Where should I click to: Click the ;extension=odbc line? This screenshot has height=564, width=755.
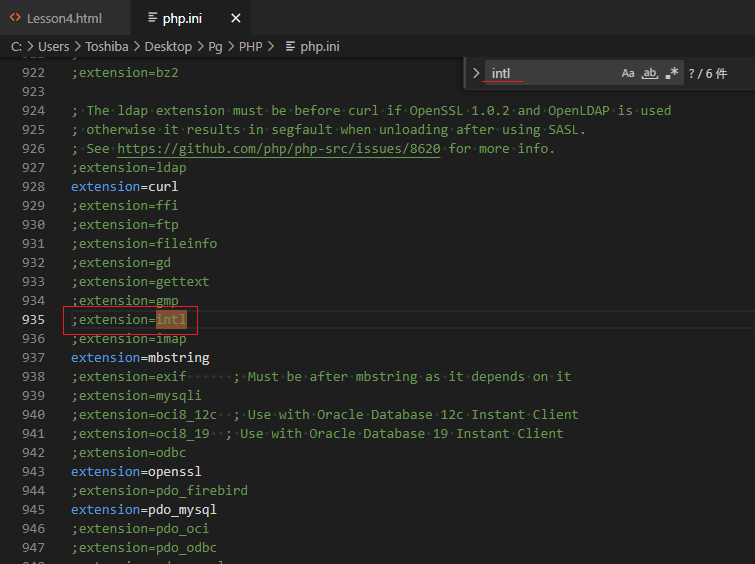pyautogui.click(x=129, y=453)
